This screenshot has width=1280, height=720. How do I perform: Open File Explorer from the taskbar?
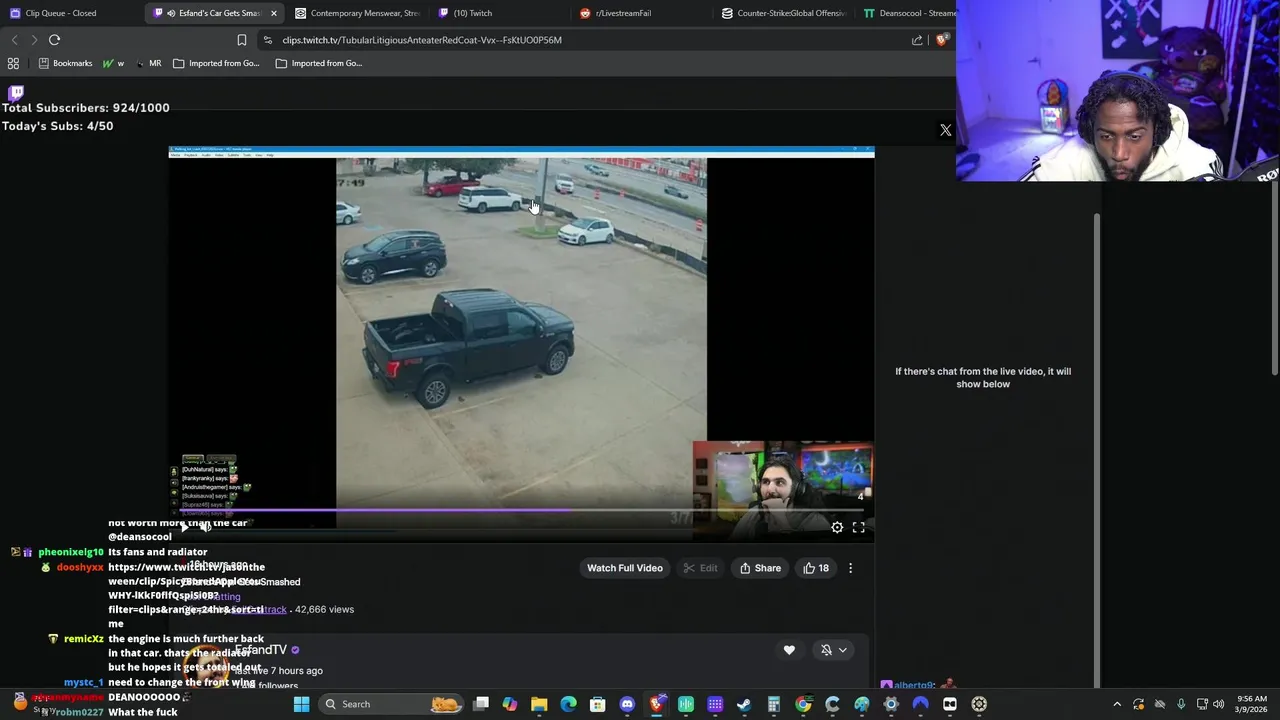539,704
